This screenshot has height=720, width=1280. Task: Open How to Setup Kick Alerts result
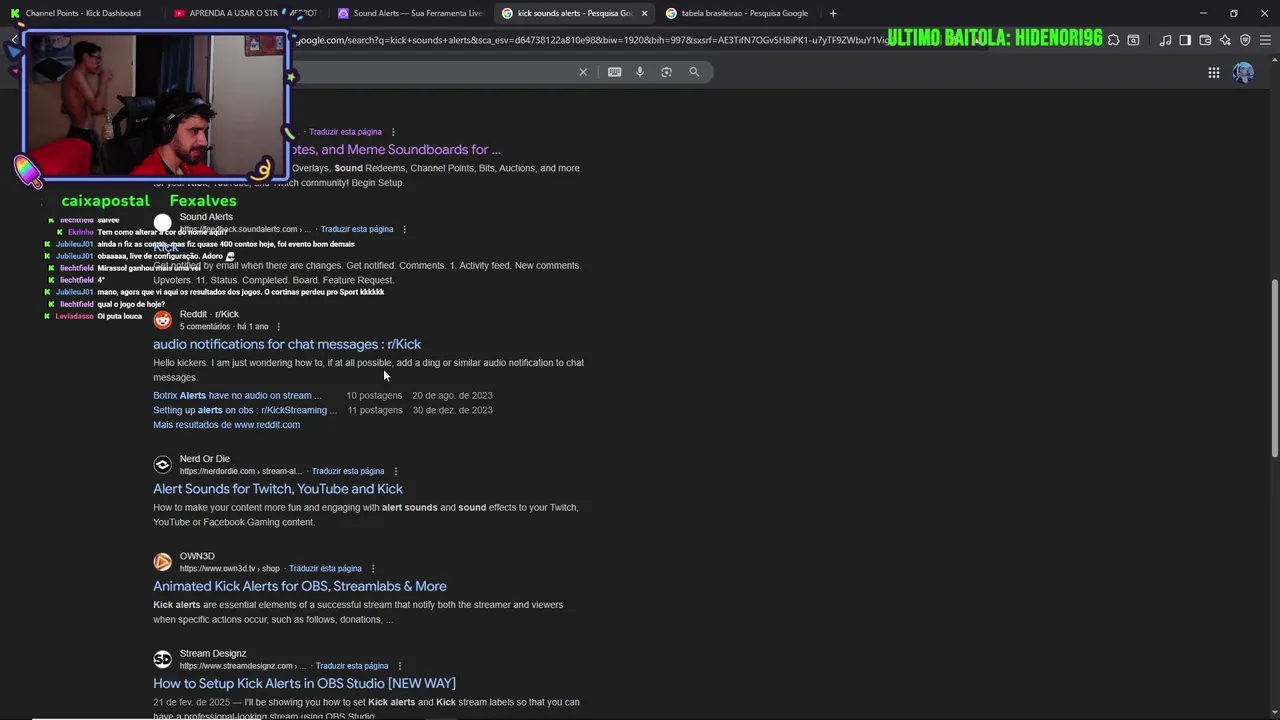(x=304, y=683)
